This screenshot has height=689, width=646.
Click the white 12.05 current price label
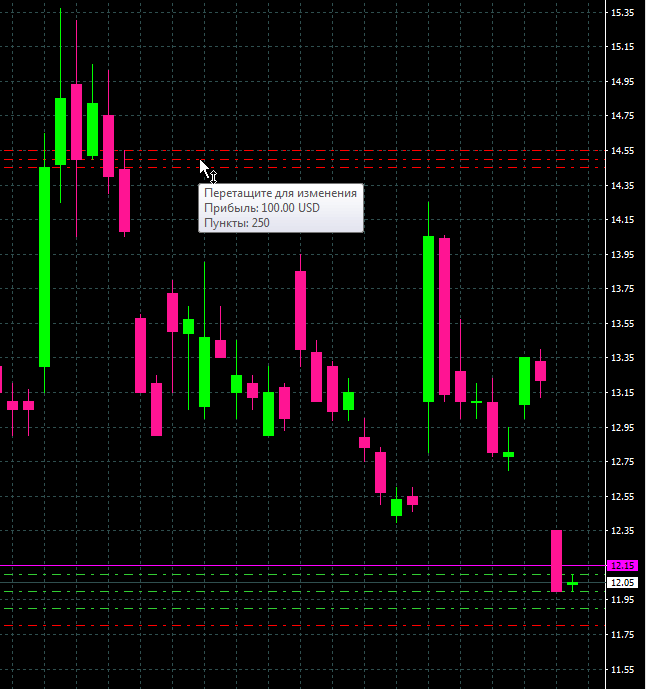(x=622, y=583)
